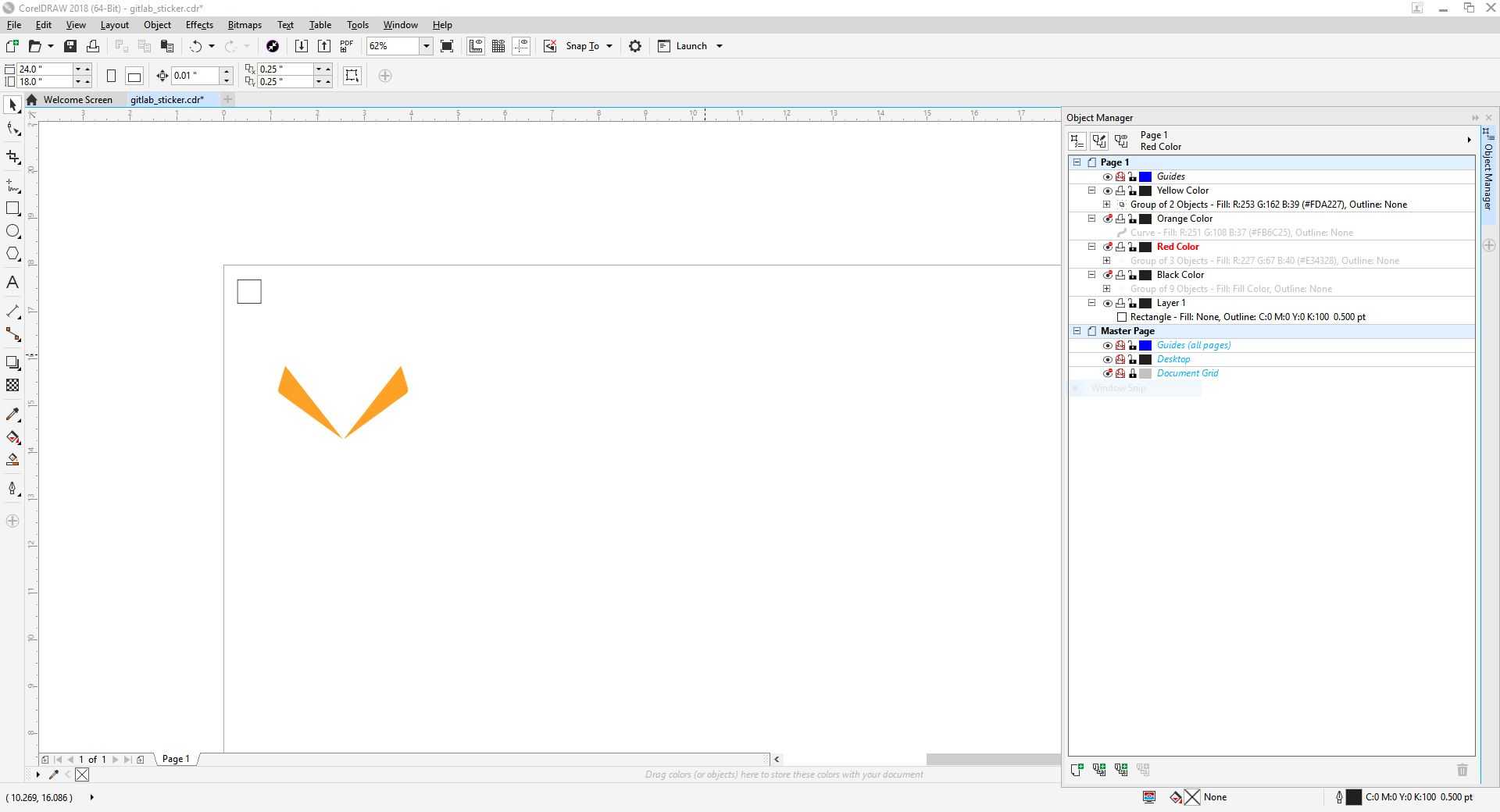
Task: Activate the Freehand drawing tool
Action: (x=12, y=185)
